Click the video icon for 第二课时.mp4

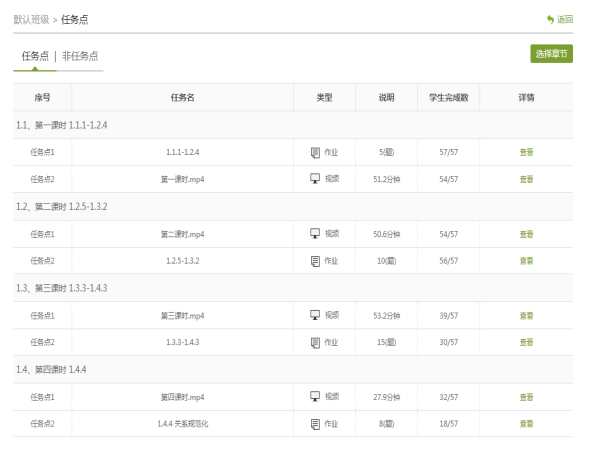pyautogui.click(x=315, y=234)
